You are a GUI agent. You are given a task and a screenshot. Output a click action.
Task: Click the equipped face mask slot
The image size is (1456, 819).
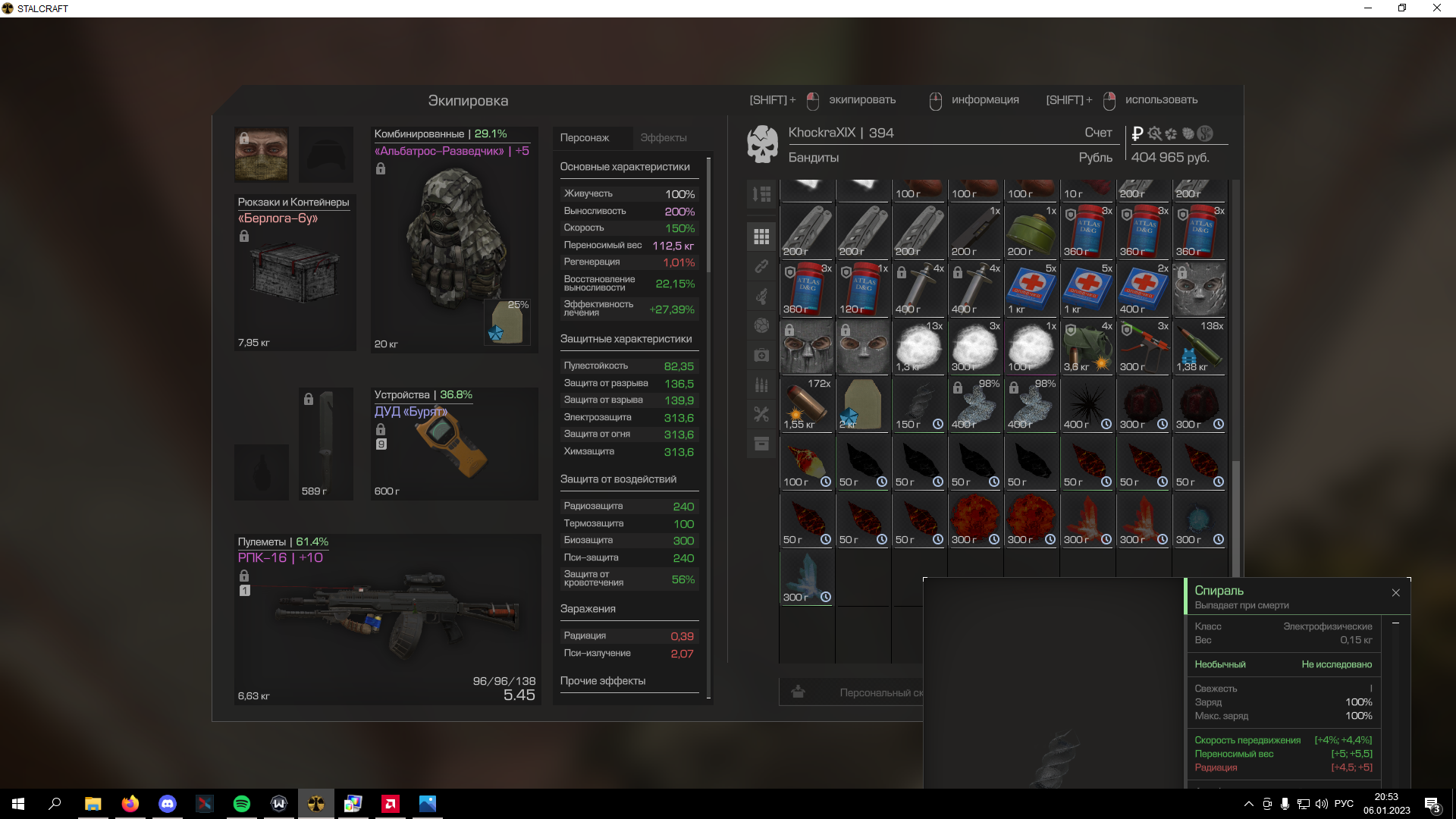pyautogui.click(x=262, y=154)
